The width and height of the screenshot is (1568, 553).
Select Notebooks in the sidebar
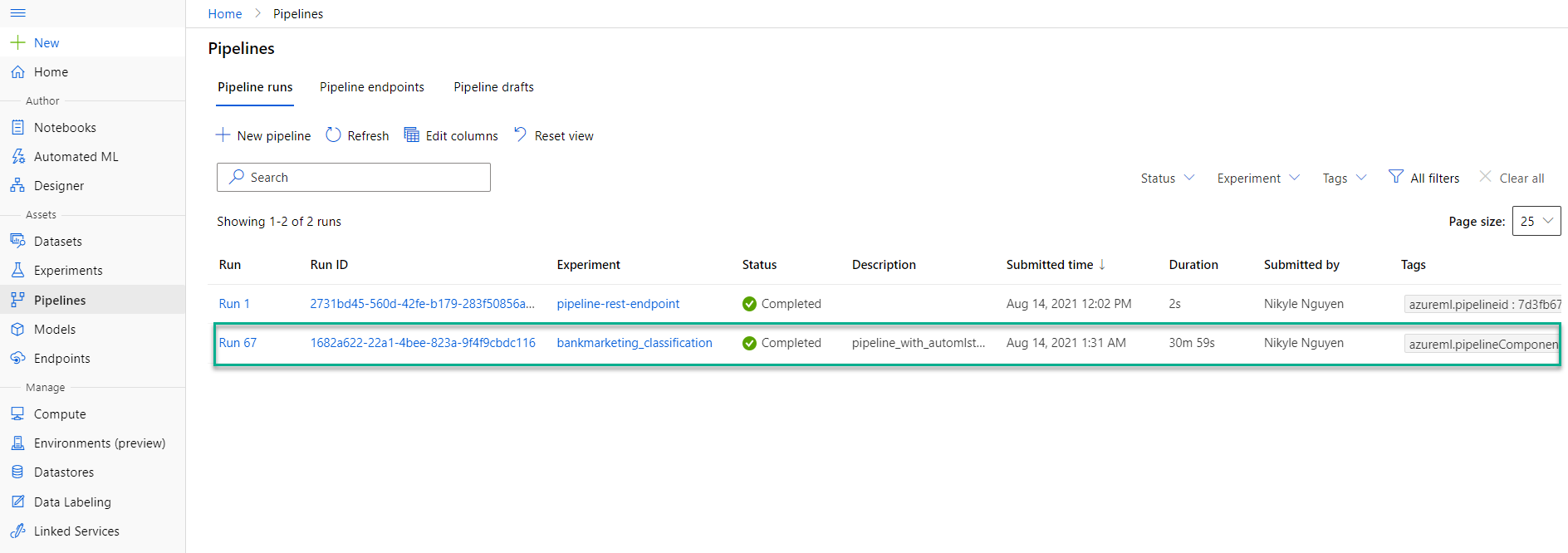65,127
